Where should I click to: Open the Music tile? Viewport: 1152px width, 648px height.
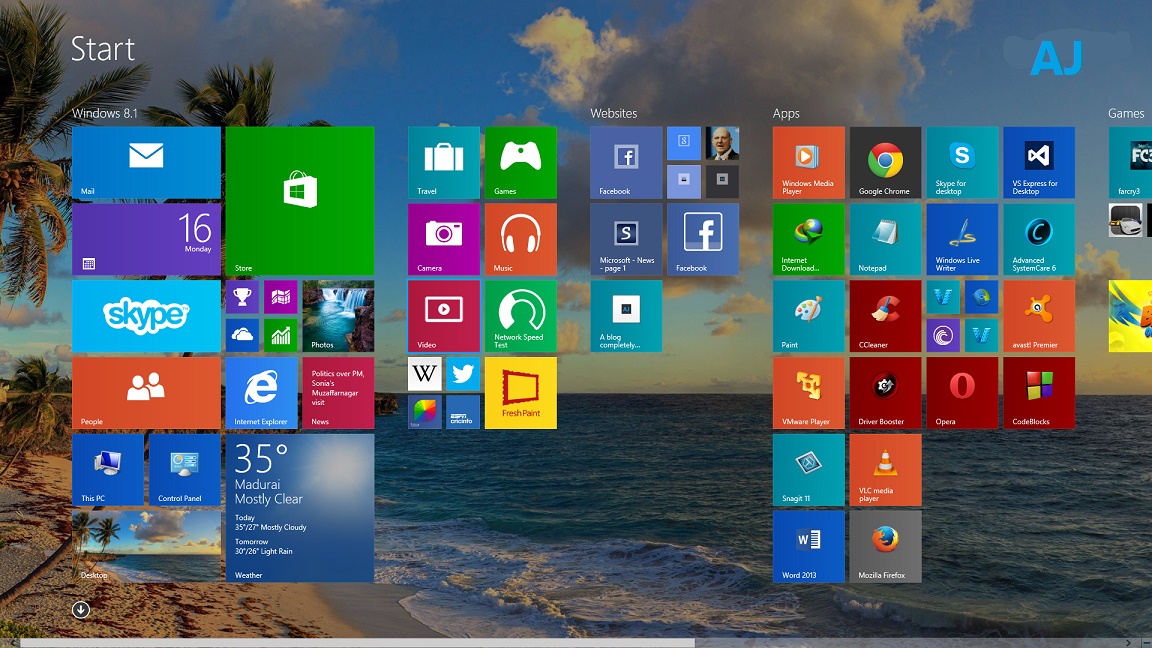[x=521, y=240]
